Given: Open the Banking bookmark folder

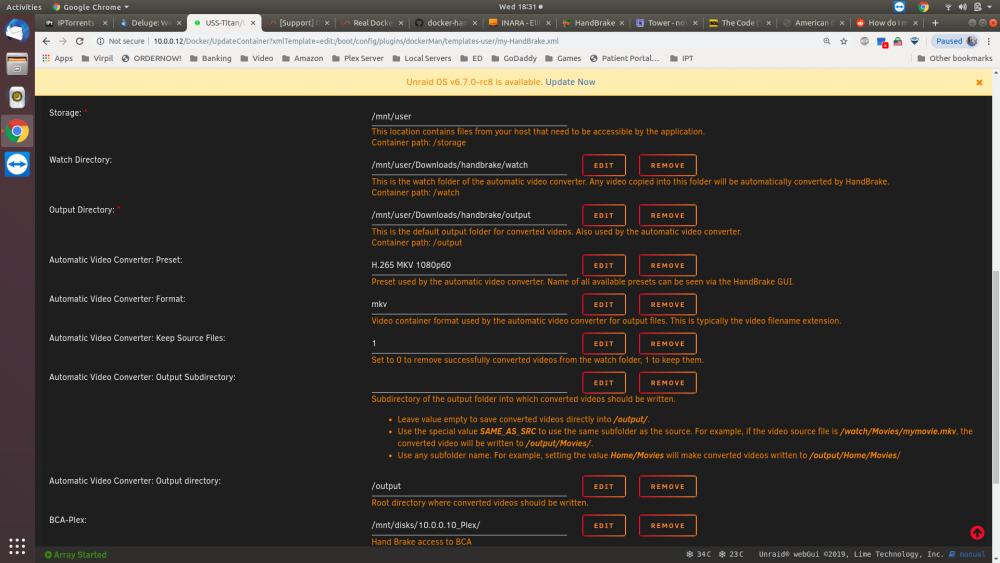Looking at the screenshot, I should click(210, 58).
